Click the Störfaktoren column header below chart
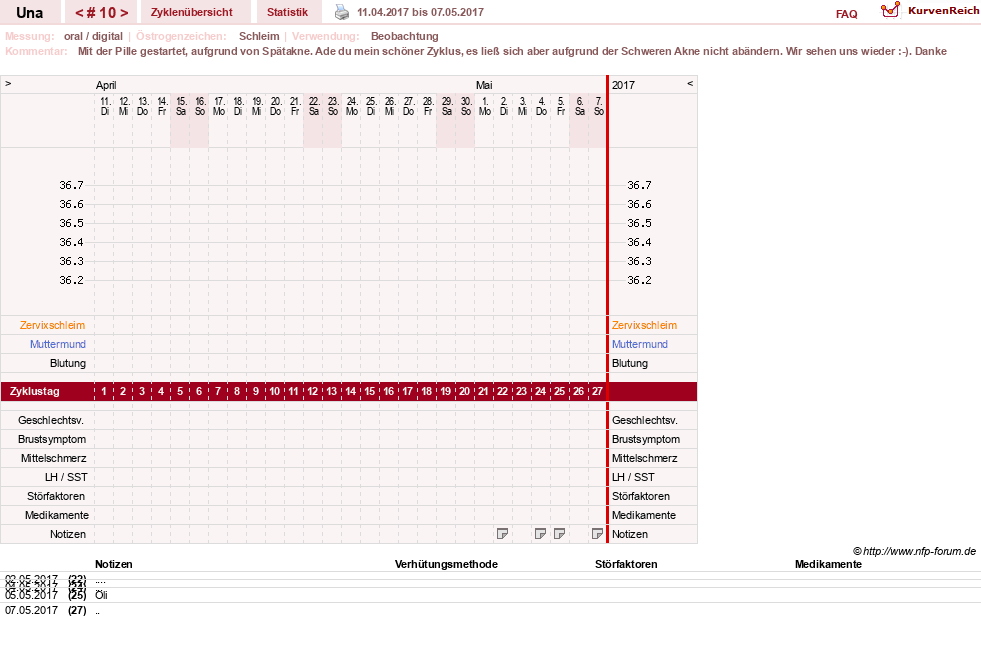The width and height of the screenshot is (981, 663). click(x=626, y=564)
